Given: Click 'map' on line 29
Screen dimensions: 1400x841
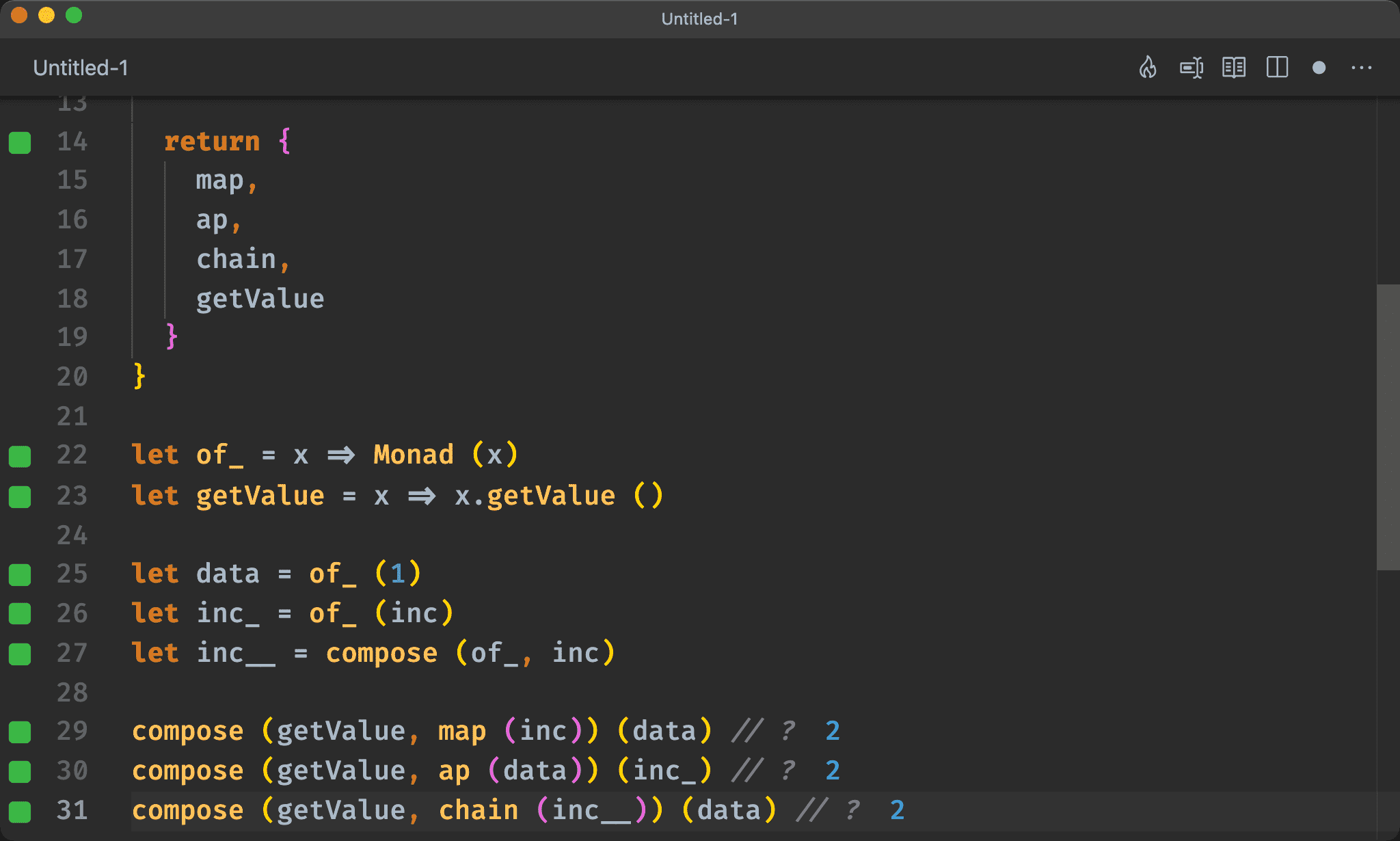Looking at the screenshot, I should click(462, 731).
